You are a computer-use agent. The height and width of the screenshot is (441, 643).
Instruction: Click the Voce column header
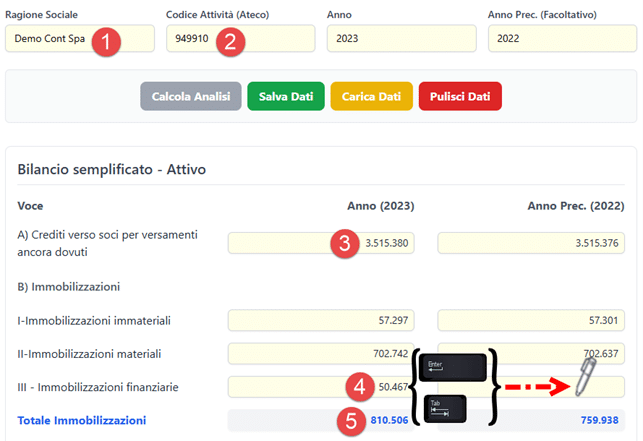(x=30, y=206)
